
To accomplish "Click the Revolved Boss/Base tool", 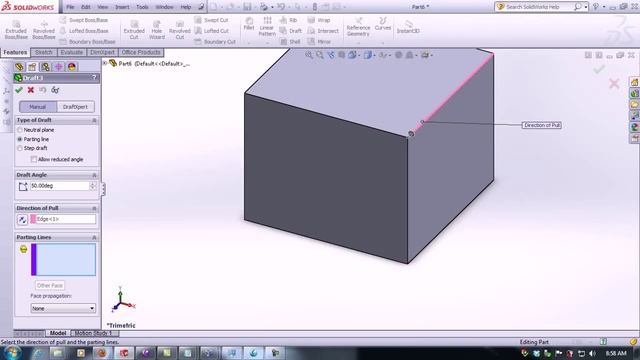I will click(44, 30).
